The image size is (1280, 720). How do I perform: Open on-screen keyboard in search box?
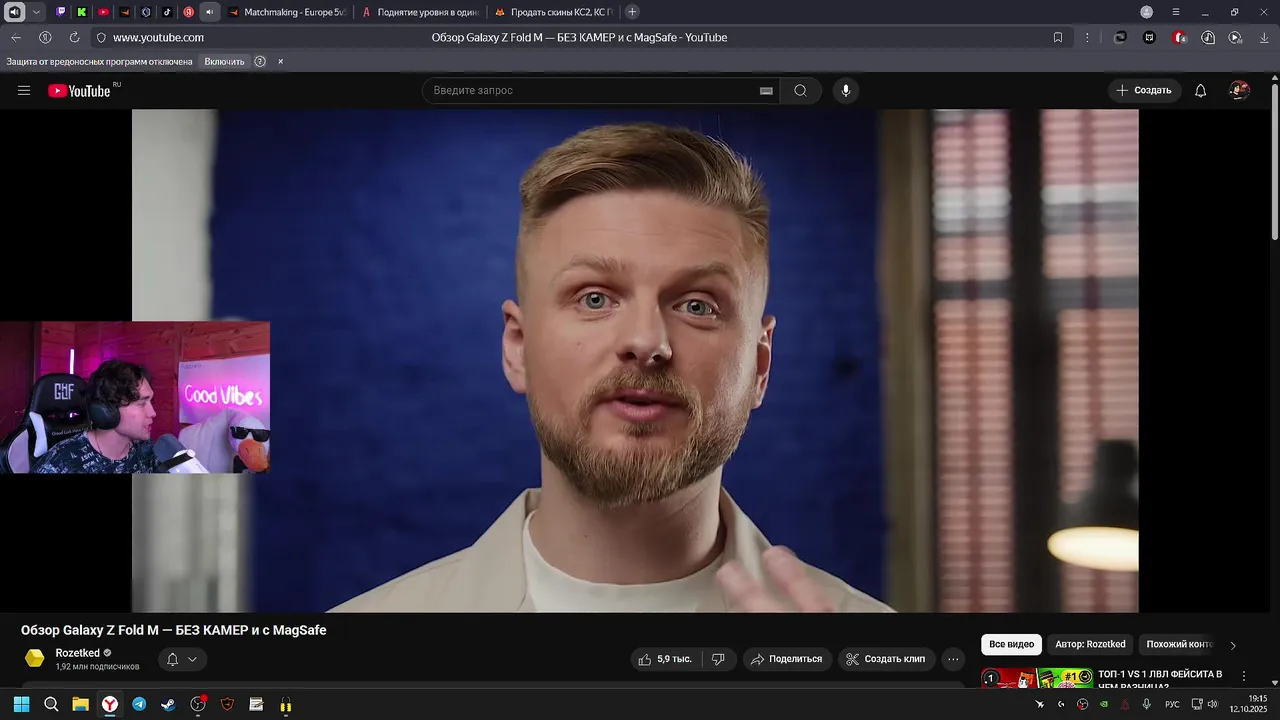766,90
